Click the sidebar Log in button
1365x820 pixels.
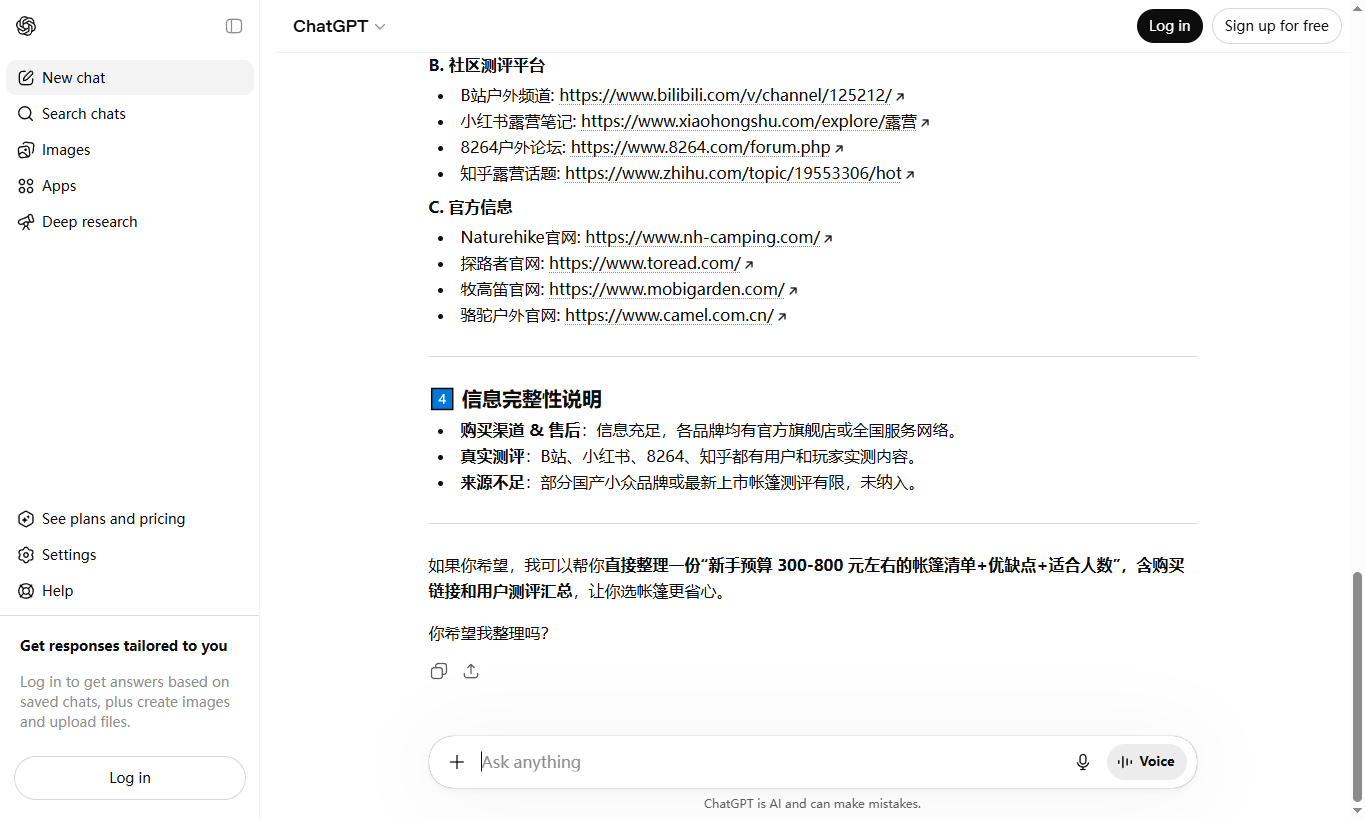point(130,778)
